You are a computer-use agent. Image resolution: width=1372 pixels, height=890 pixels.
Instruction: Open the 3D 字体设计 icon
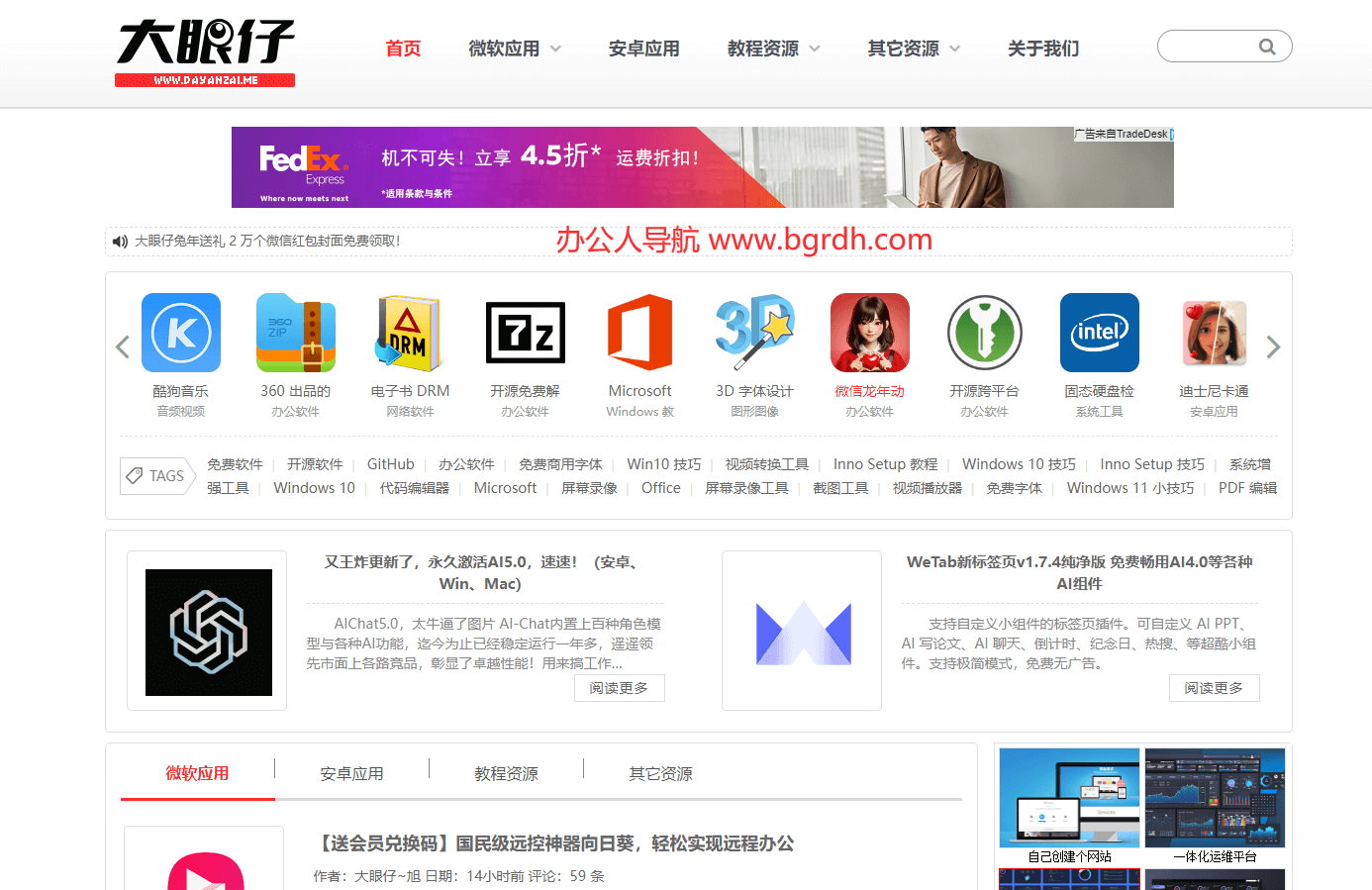[755, 333]
